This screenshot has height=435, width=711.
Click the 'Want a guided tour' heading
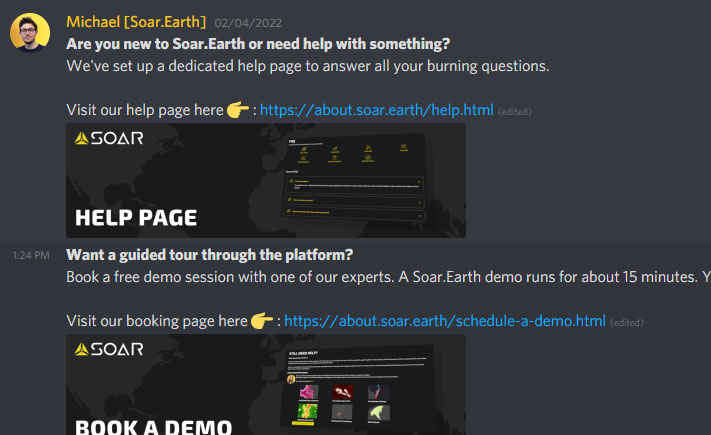[x=209, y=255]
